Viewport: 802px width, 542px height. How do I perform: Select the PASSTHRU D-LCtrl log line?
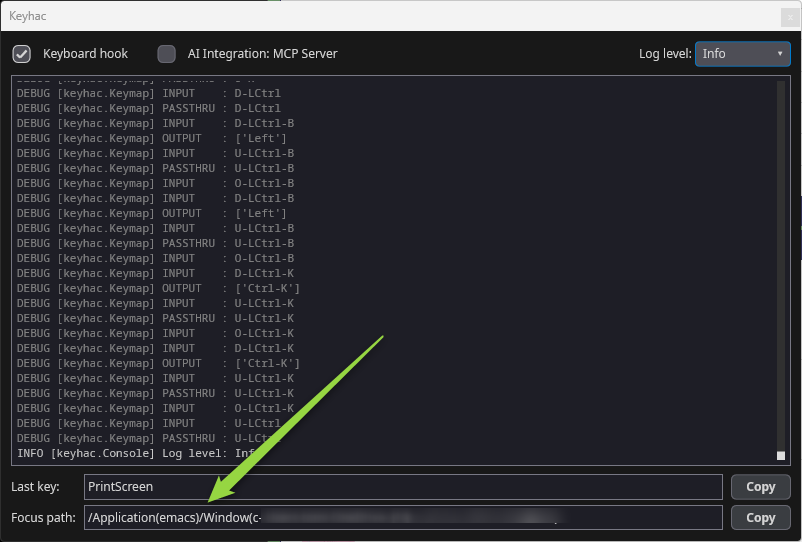click(149, 108)
